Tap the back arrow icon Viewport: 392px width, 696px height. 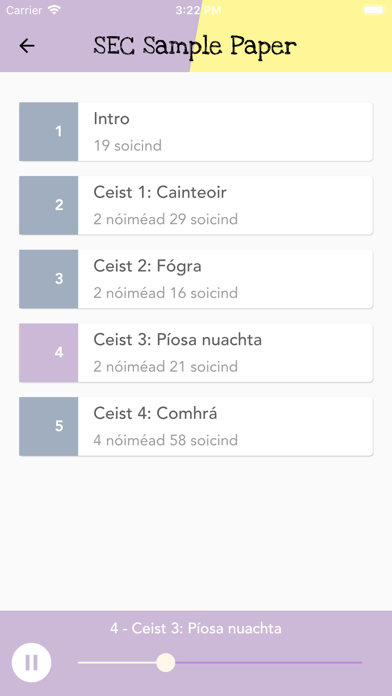coord(27,46)
